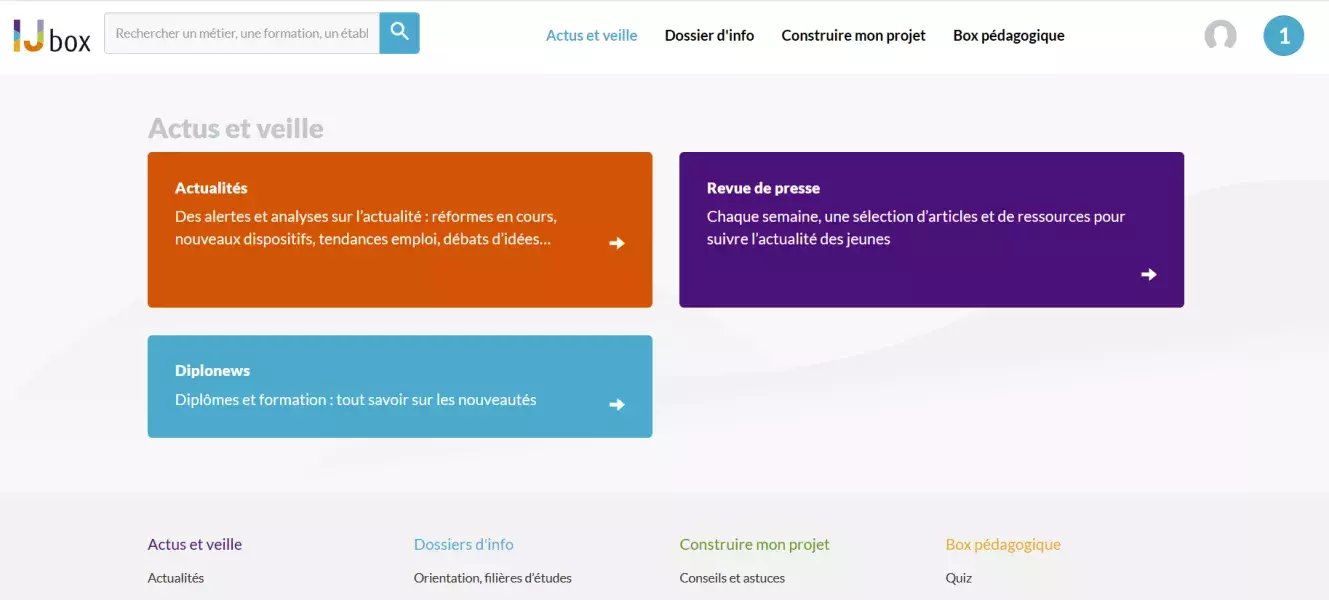Click the arrow on Revue de presse card
Image resolution: width=1329 pixels, height=600 pixels.
click(1149, 274)
